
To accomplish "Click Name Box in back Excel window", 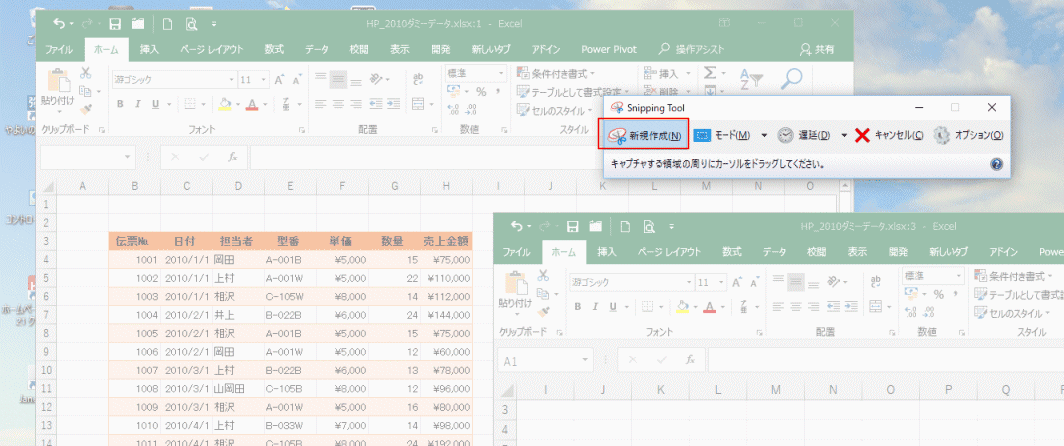I will pyautogui.click(x=88, y=157).
